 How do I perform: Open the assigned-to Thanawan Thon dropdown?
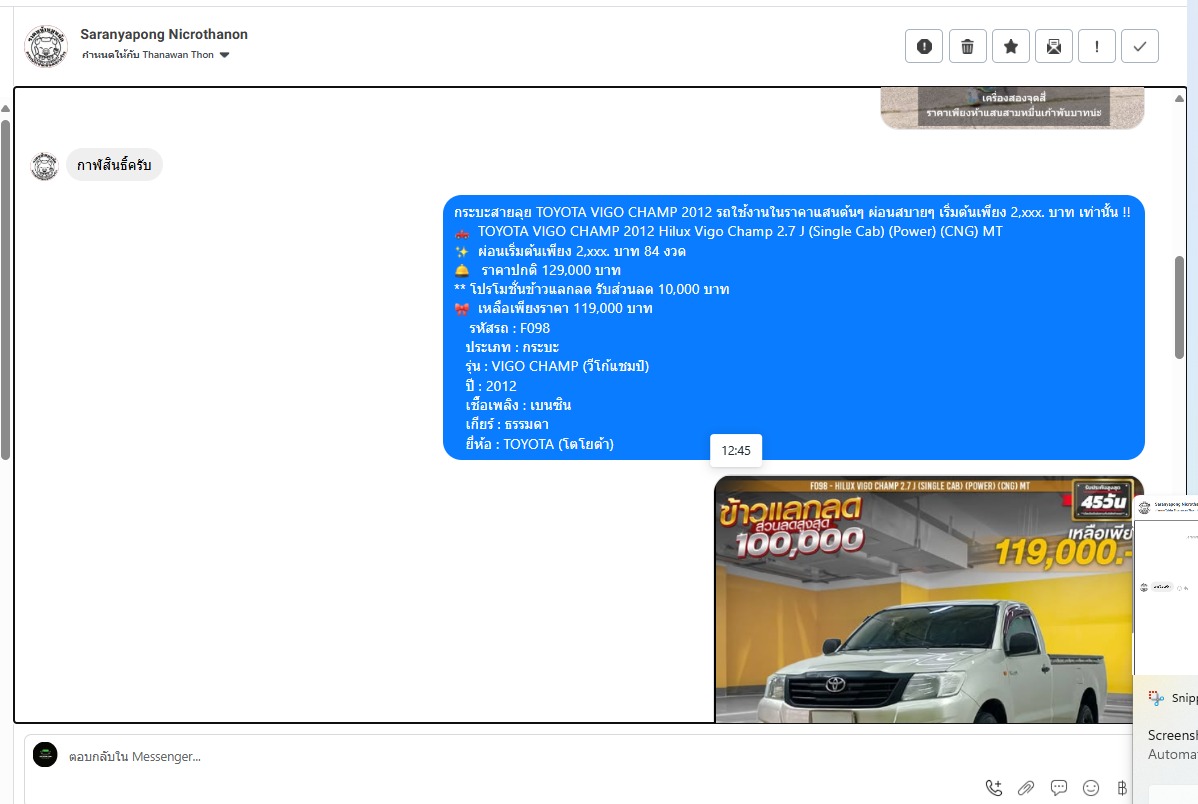click(x=156, y=55)
